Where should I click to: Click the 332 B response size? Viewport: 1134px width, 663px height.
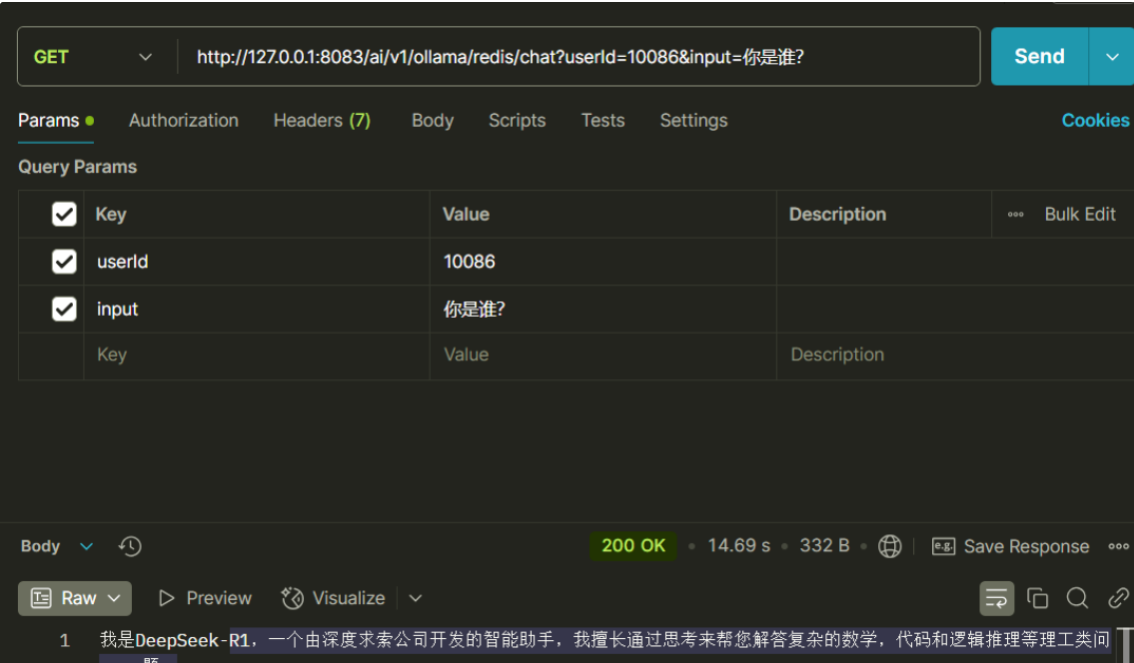click(x=824, y=546)
